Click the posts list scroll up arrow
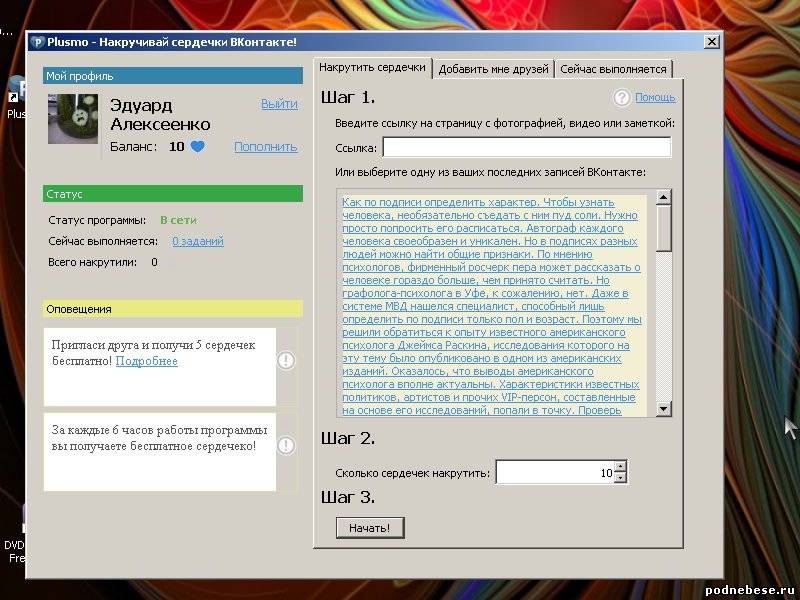The width and height of the screenshot is (800, 600). tap(663, 197)
